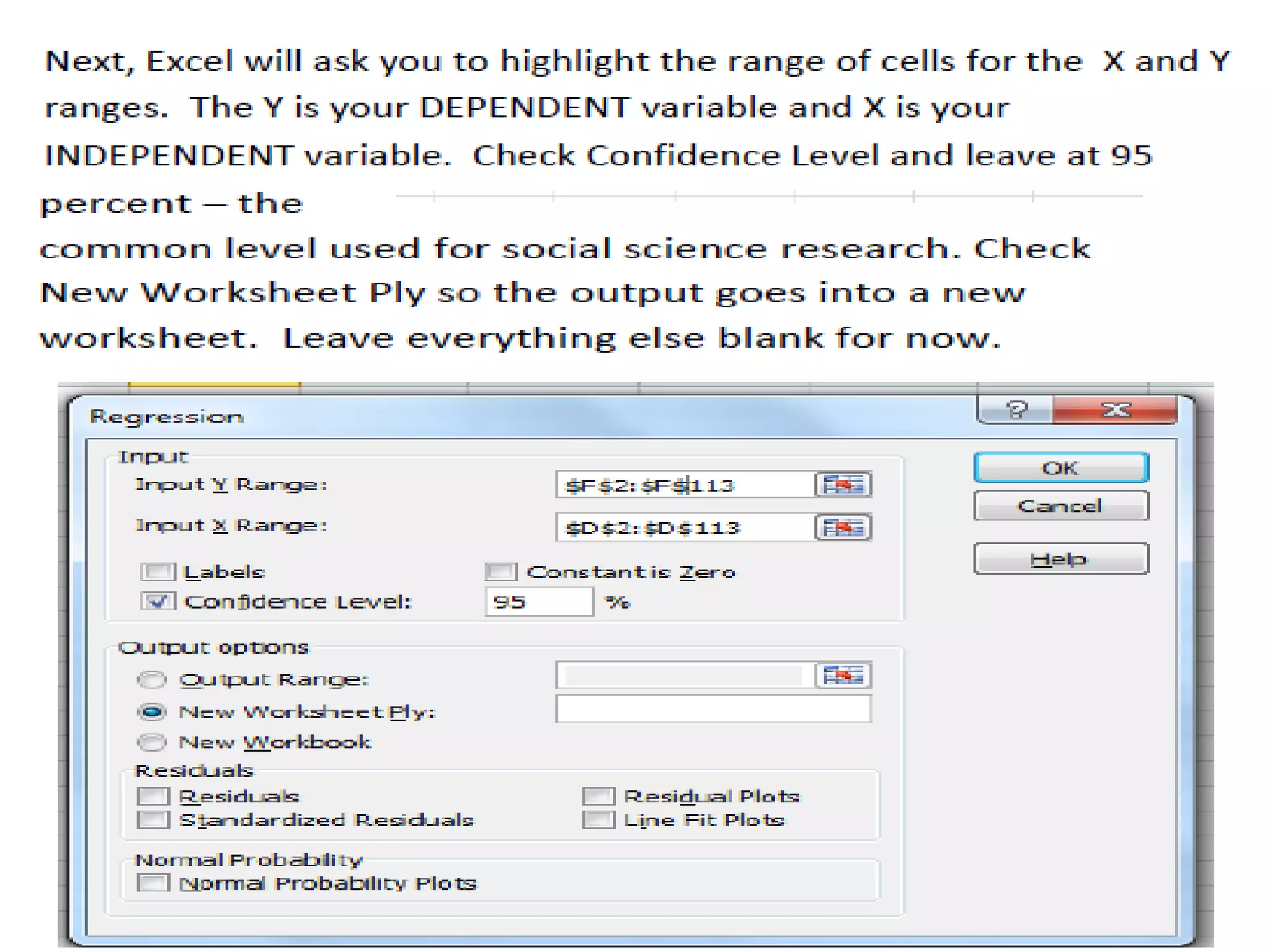This screenshot has width=1270, height=952.
Task: Click the Input Y Range collapse-dialog icon
Action: (x=843, y=485)
